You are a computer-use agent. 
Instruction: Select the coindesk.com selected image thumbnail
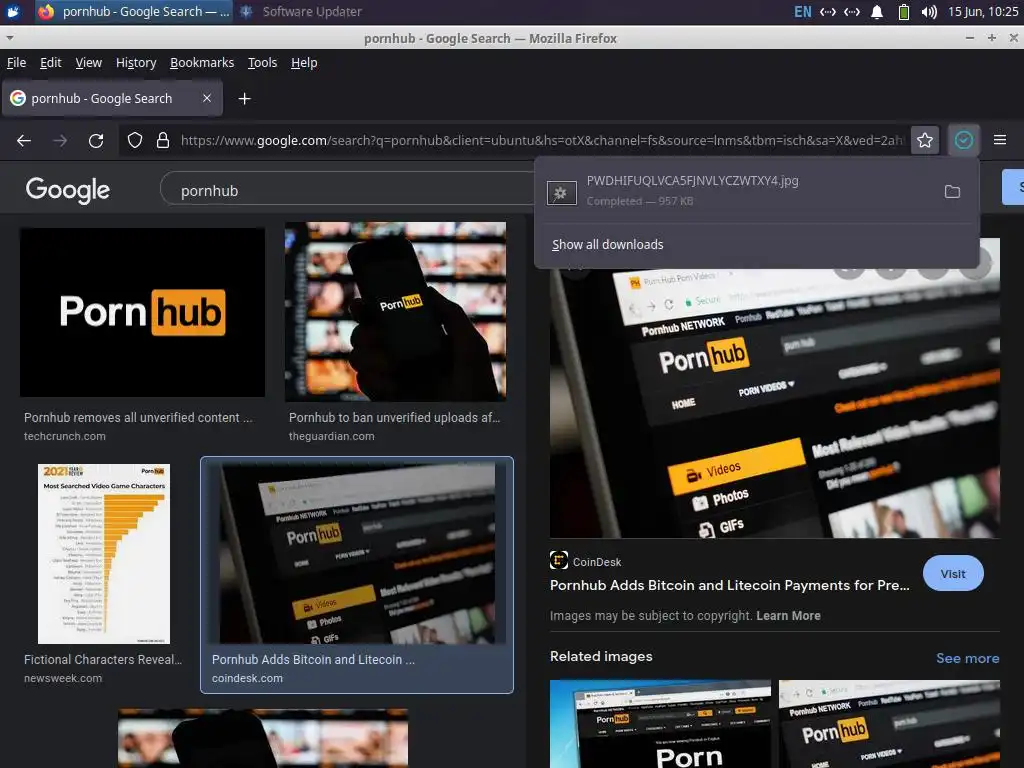tap(357, 553)
